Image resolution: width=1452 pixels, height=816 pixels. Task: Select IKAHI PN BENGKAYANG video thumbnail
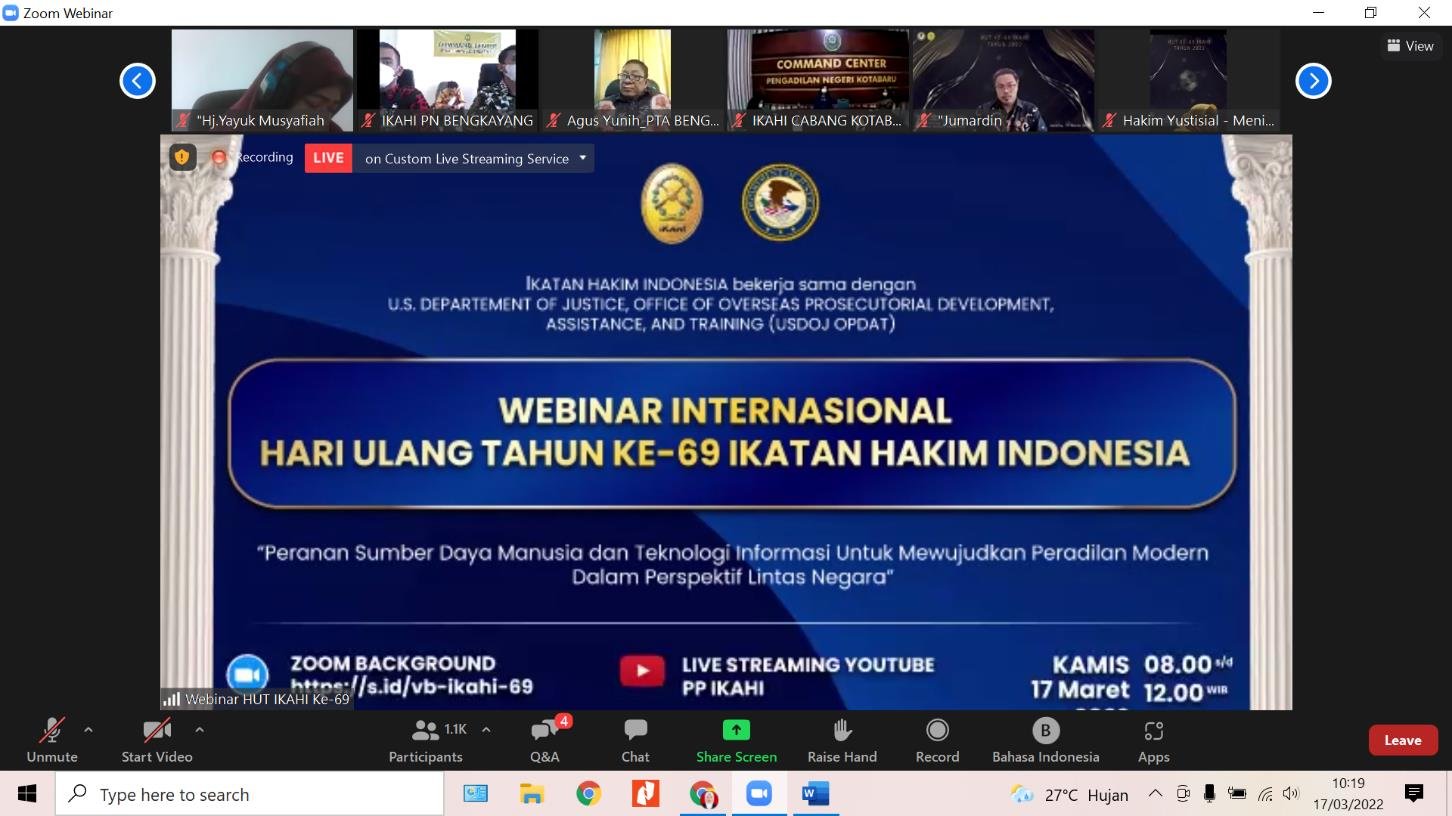[447, 80]
